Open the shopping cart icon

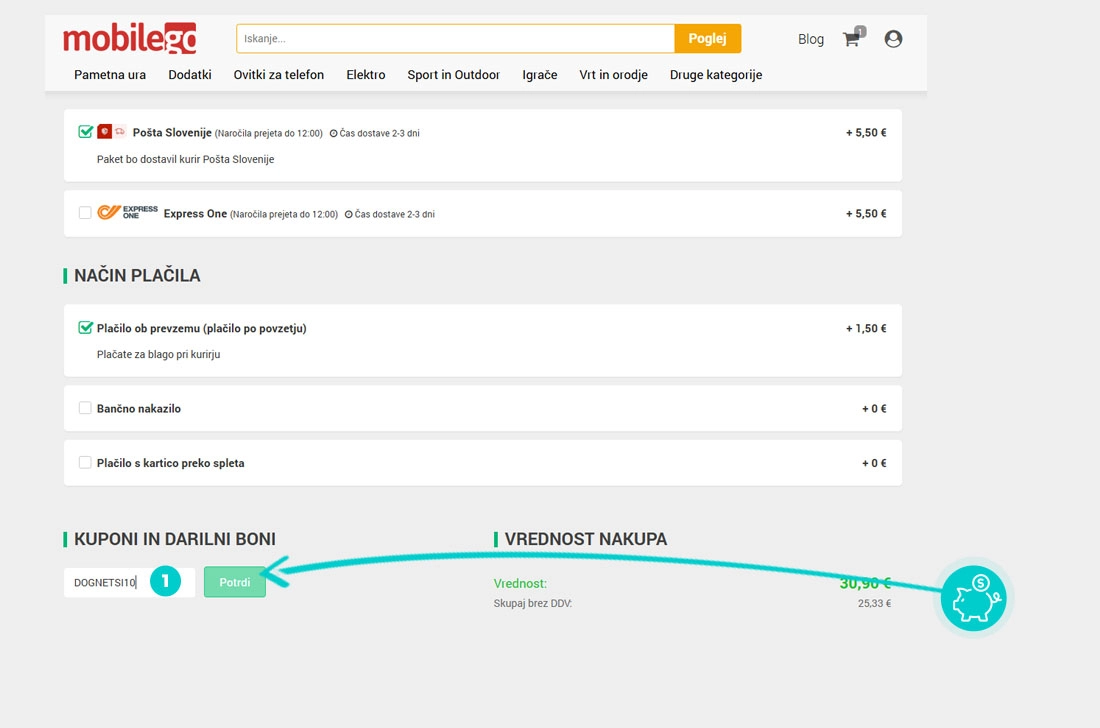point(851,39)
